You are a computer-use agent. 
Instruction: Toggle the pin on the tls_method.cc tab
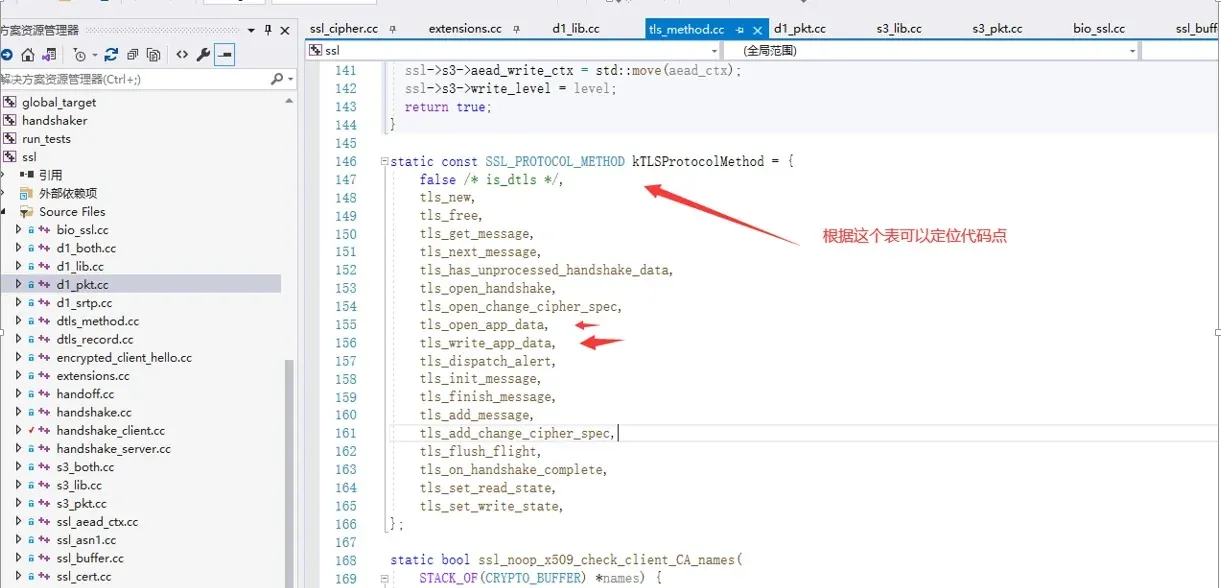click(x=739, y=30)
